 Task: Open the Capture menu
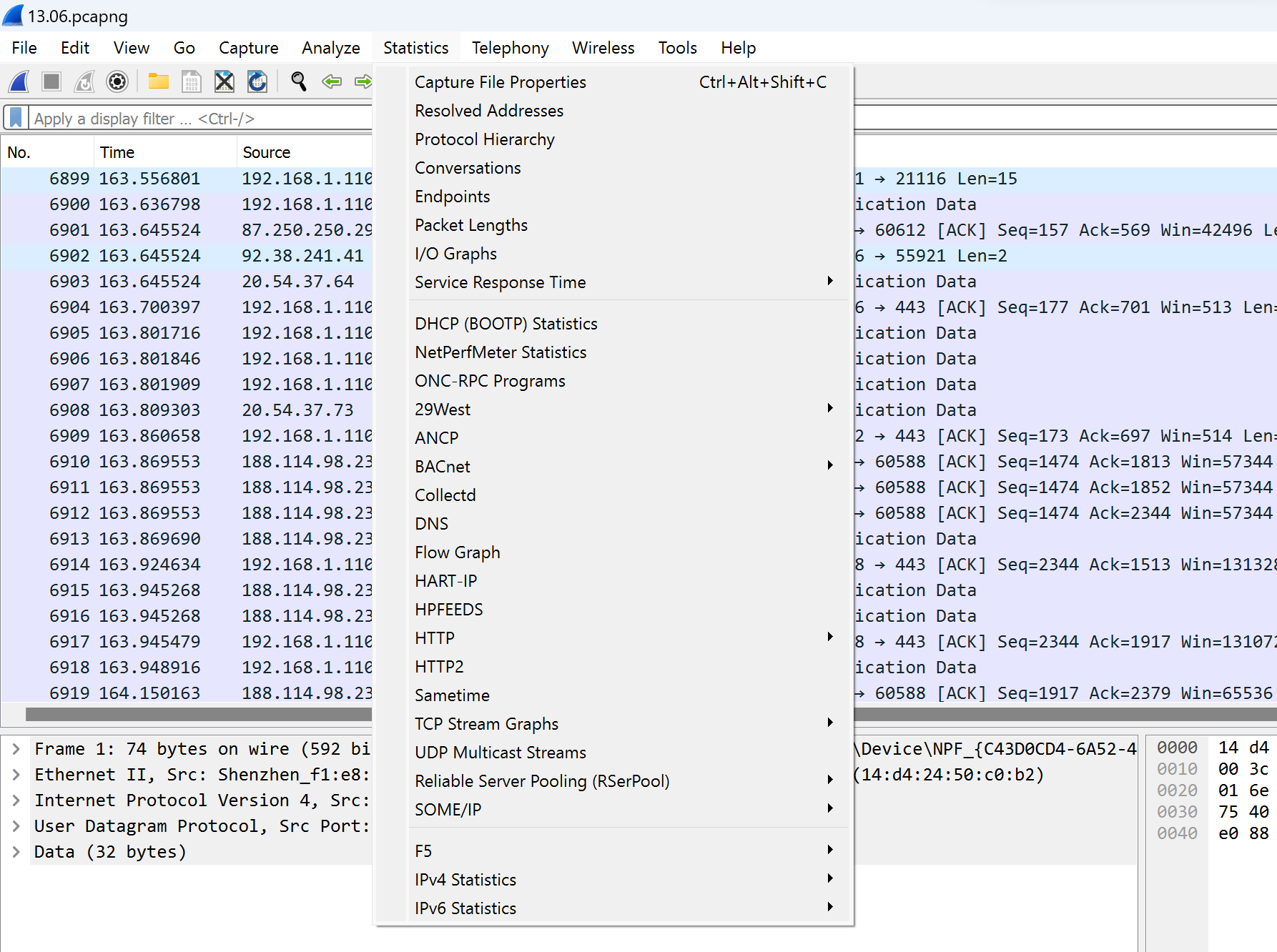(x=248, y=48)
